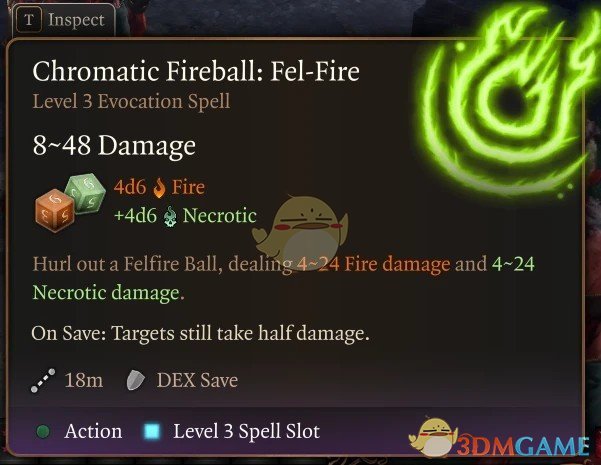This screenshot has height=465, width=601.
Task: Click the 4~24 Fire damage highlighted text
Action: [x=374, y=264]
